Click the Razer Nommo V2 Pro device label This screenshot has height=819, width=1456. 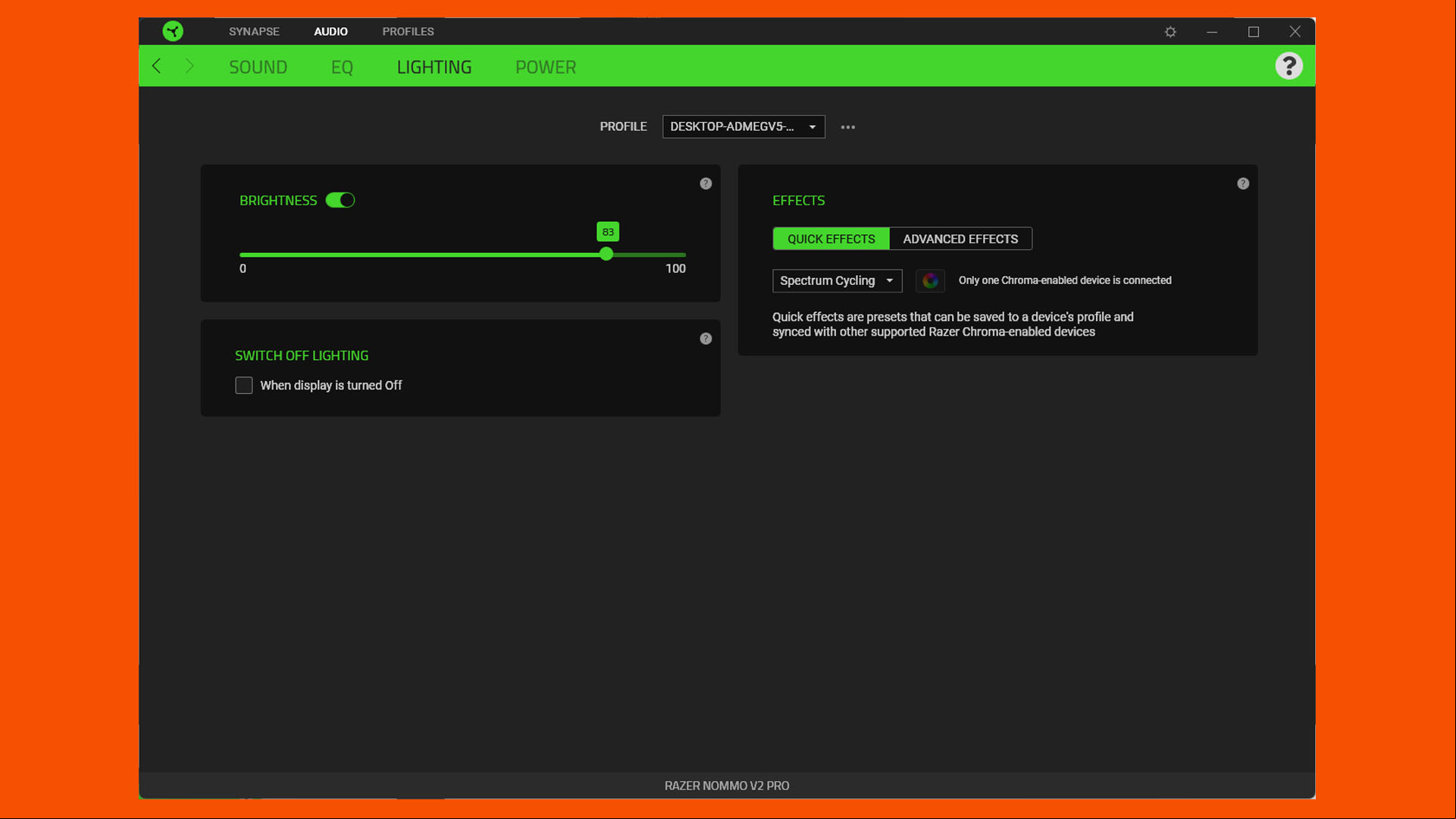727,786
